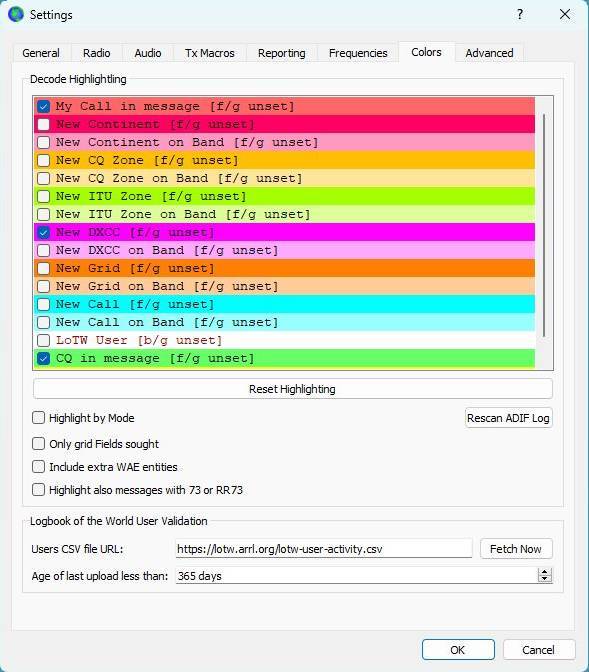Click the question mark help button
The height and width of the screenshot is (672, 589).
tap(520, 14)
